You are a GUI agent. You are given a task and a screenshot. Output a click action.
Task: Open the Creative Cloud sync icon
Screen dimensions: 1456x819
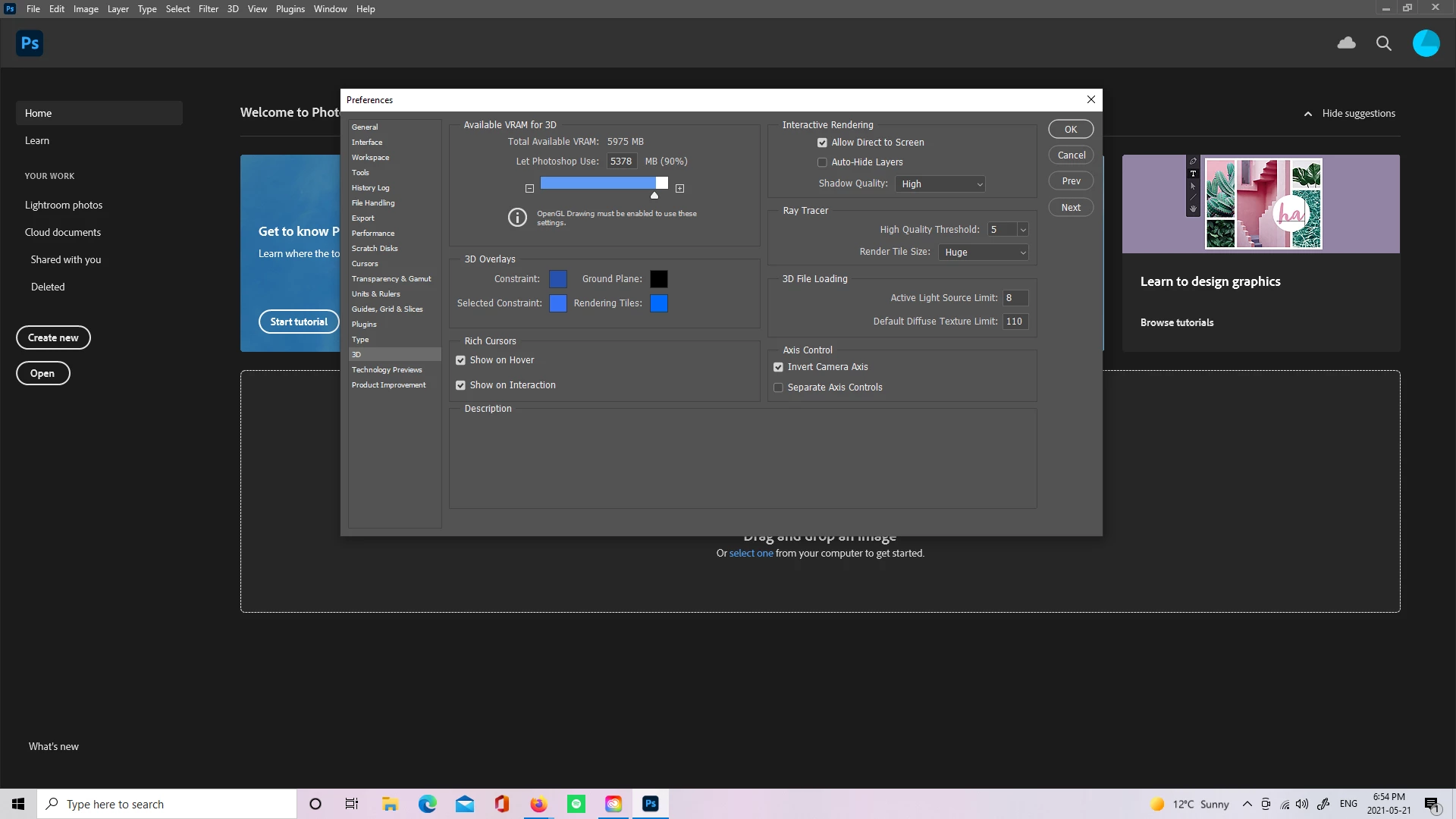click(x=1346, y=43)
